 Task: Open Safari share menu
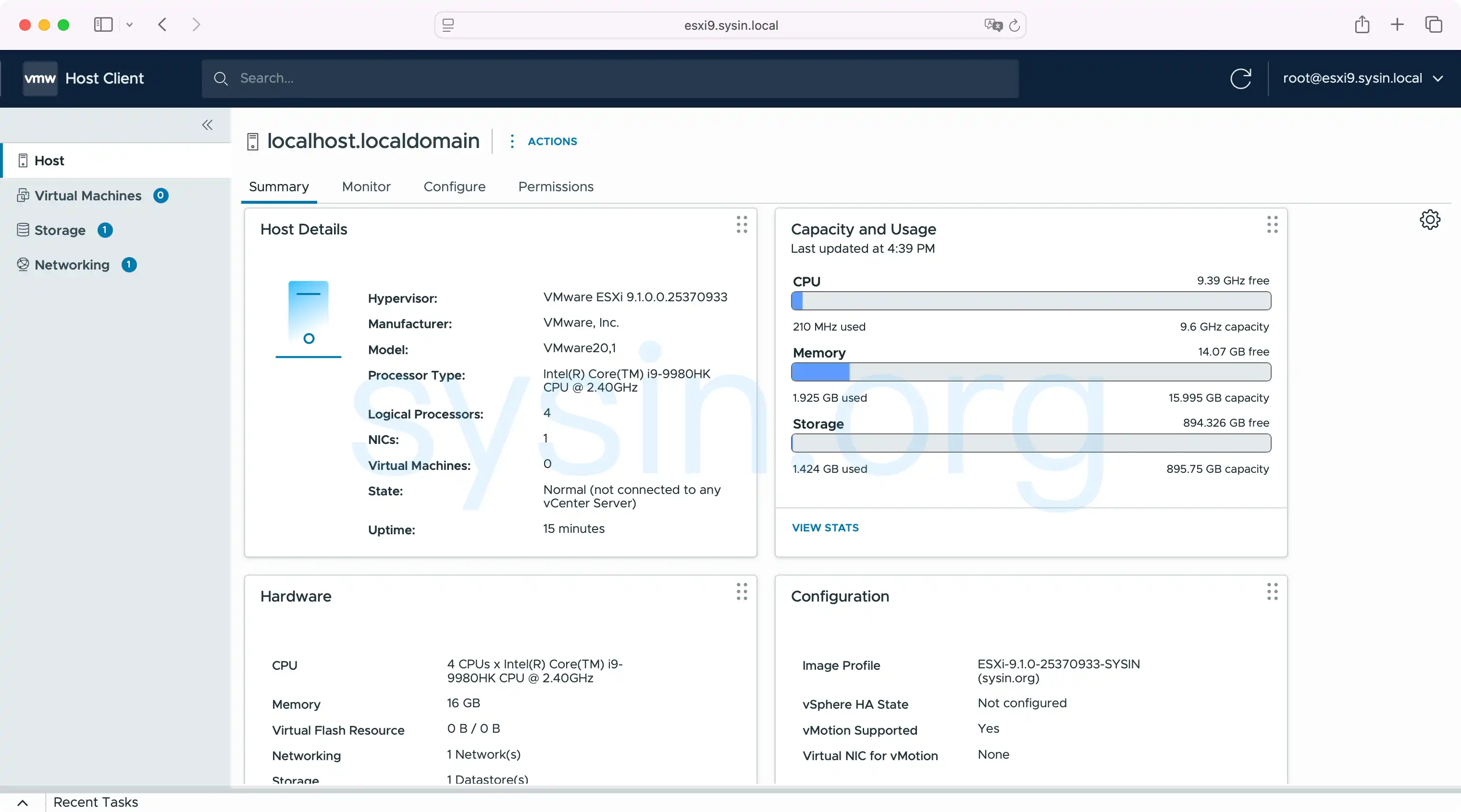coord(1362,25)
